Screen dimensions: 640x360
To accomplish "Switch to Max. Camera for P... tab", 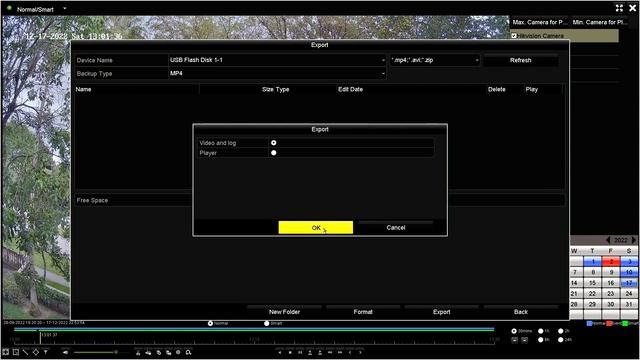I will 539,22.
